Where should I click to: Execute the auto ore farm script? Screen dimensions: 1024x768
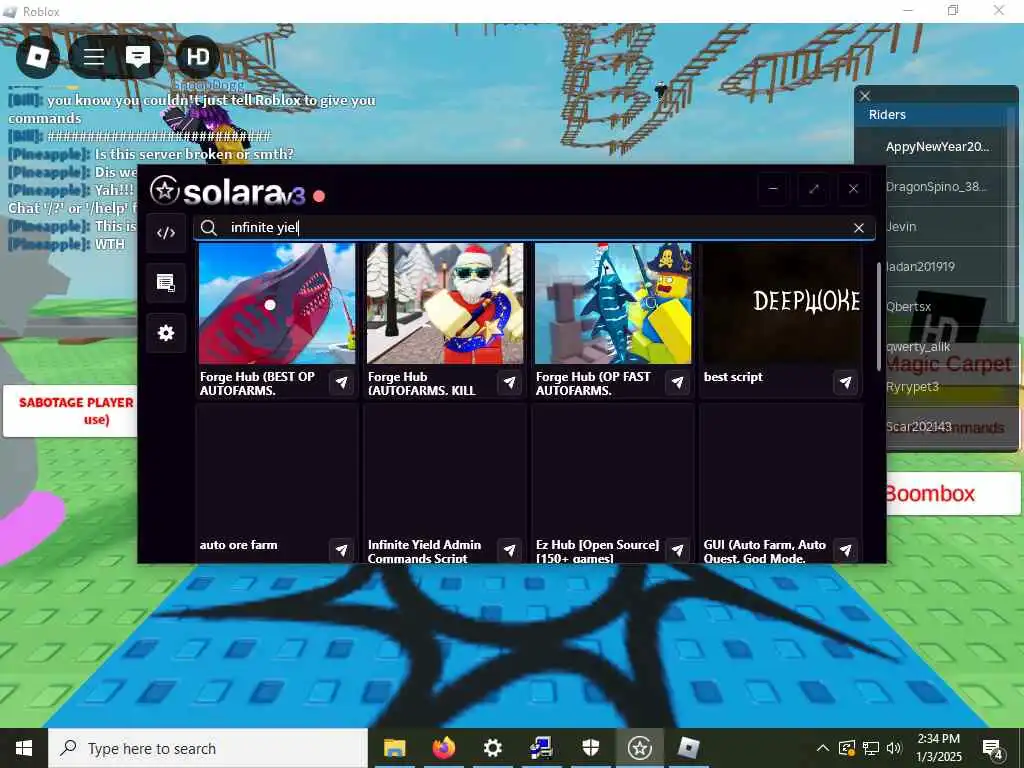click(342, 551)
